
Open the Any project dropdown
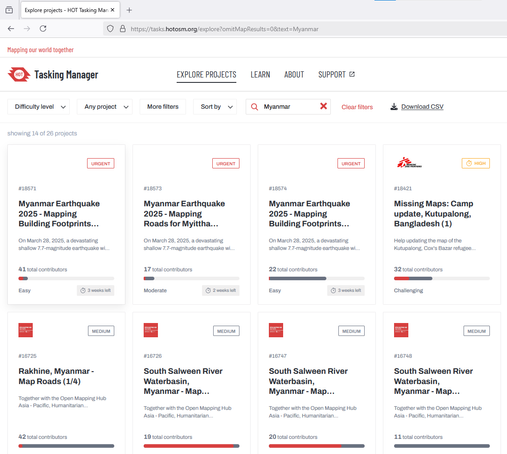click(105, 107)
